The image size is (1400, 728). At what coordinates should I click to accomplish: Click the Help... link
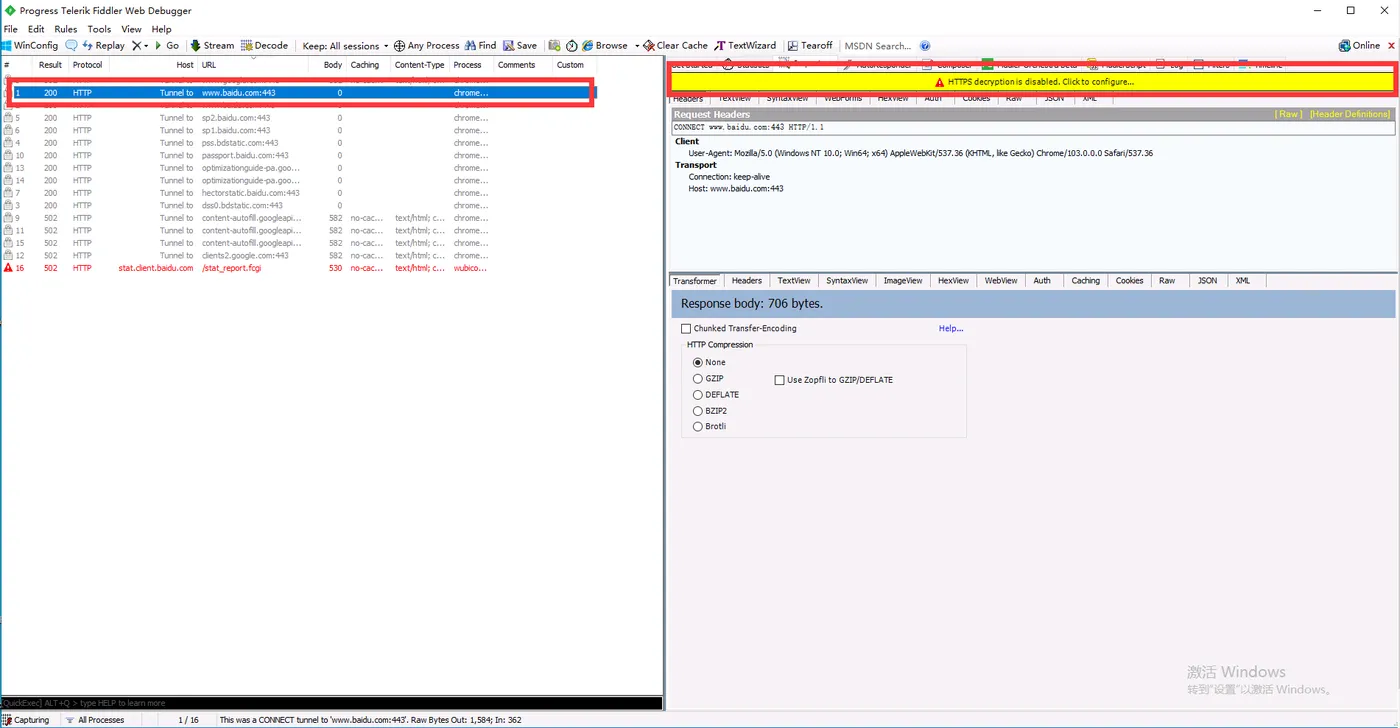951,328
